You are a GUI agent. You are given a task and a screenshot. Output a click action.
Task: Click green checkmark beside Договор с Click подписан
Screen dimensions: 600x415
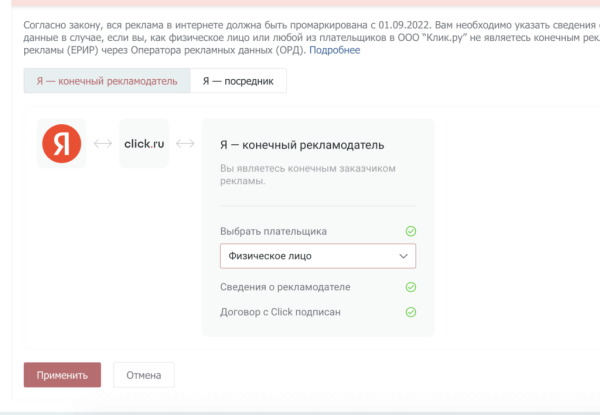click(x=410, y=312)
